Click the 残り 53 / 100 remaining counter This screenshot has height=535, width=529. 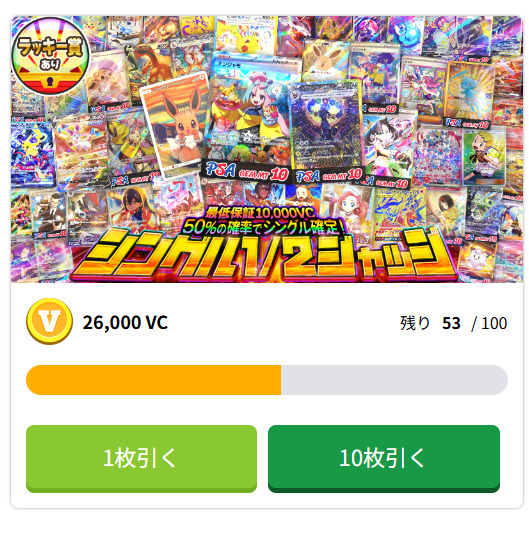(x=454, y=323)
